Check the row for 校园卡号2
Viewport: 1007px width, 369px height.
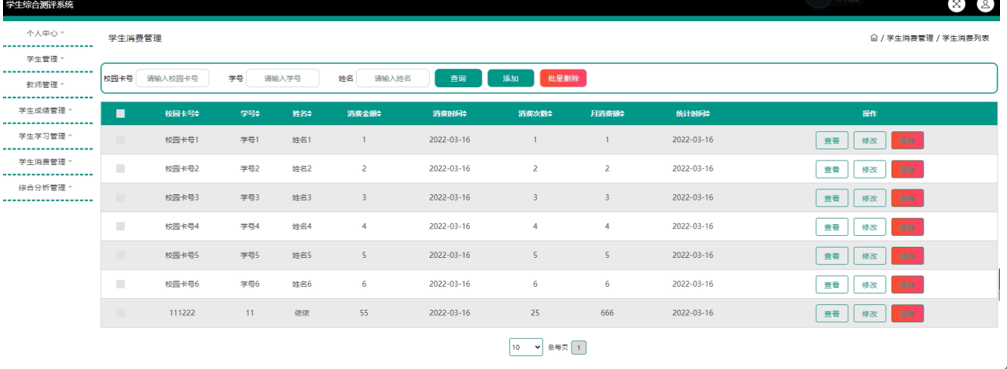[x=120, y=168]
